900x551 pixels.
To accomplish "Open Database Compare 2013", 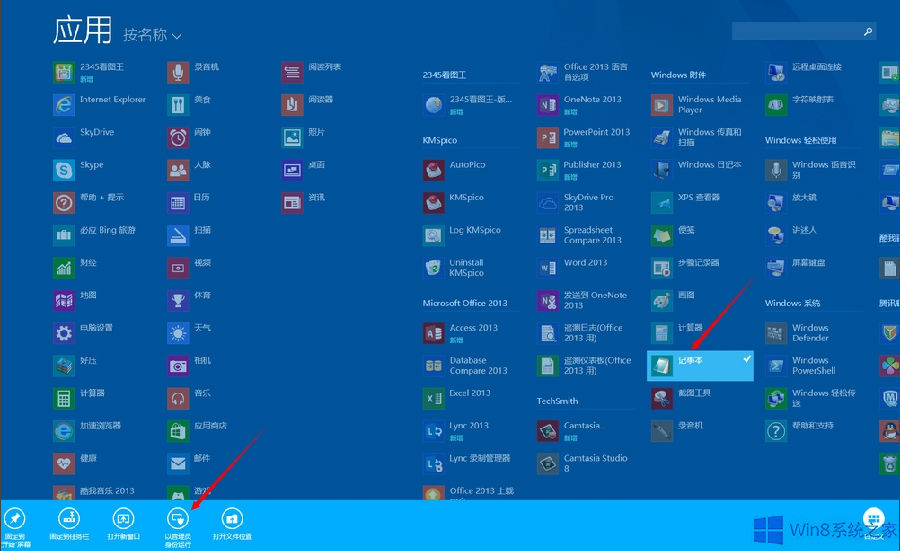I will click(465, 366).
